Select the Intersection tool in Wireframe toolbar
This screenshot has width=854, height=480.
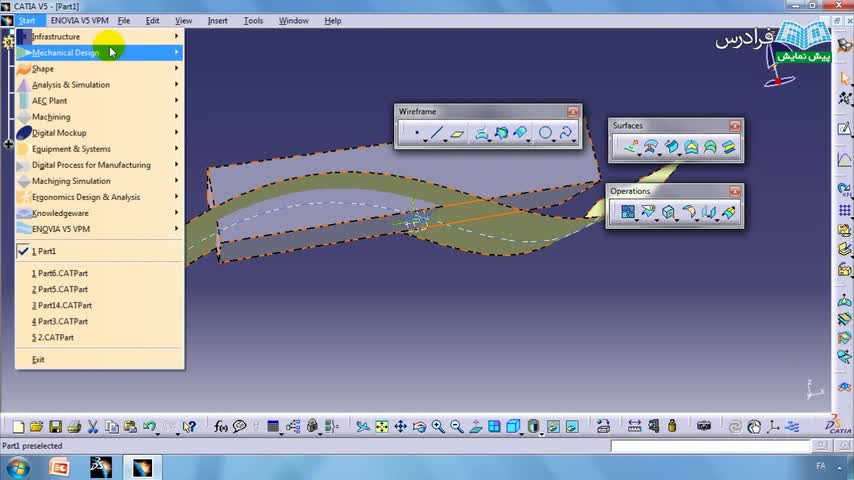point(502,132)
